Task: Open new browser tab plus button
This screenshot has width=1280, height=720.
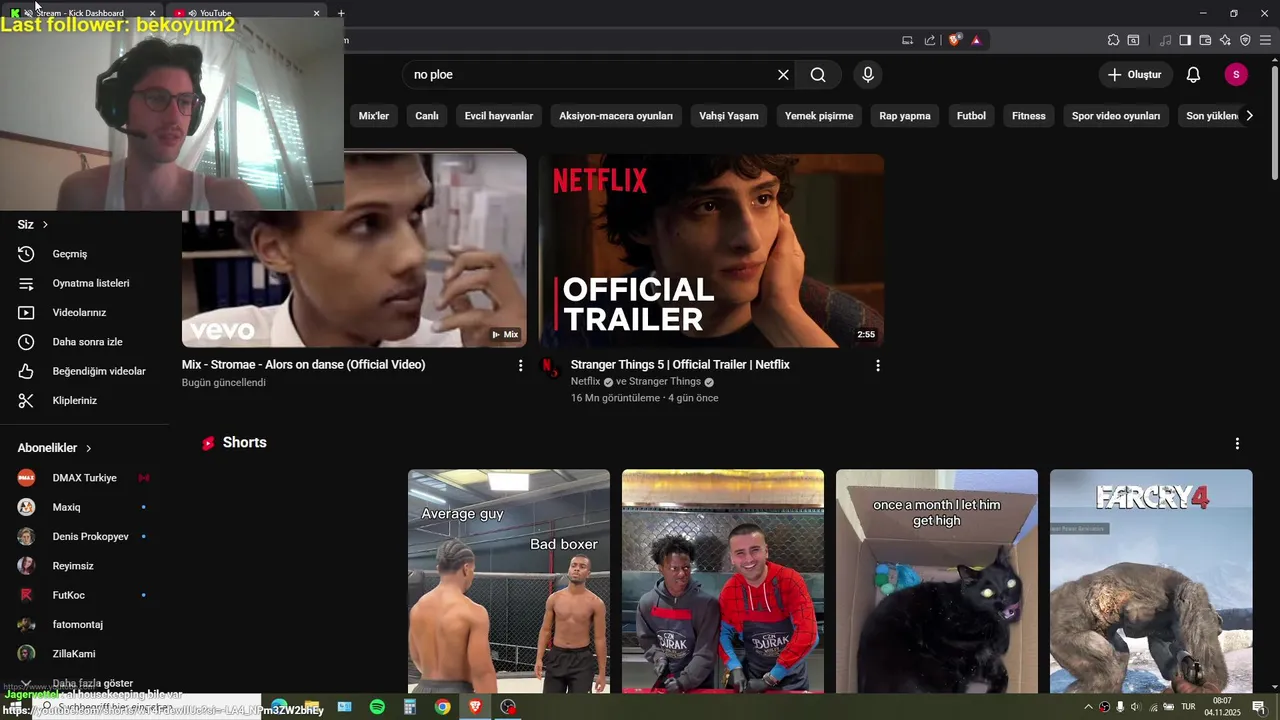Action: (x=341, y=13)
